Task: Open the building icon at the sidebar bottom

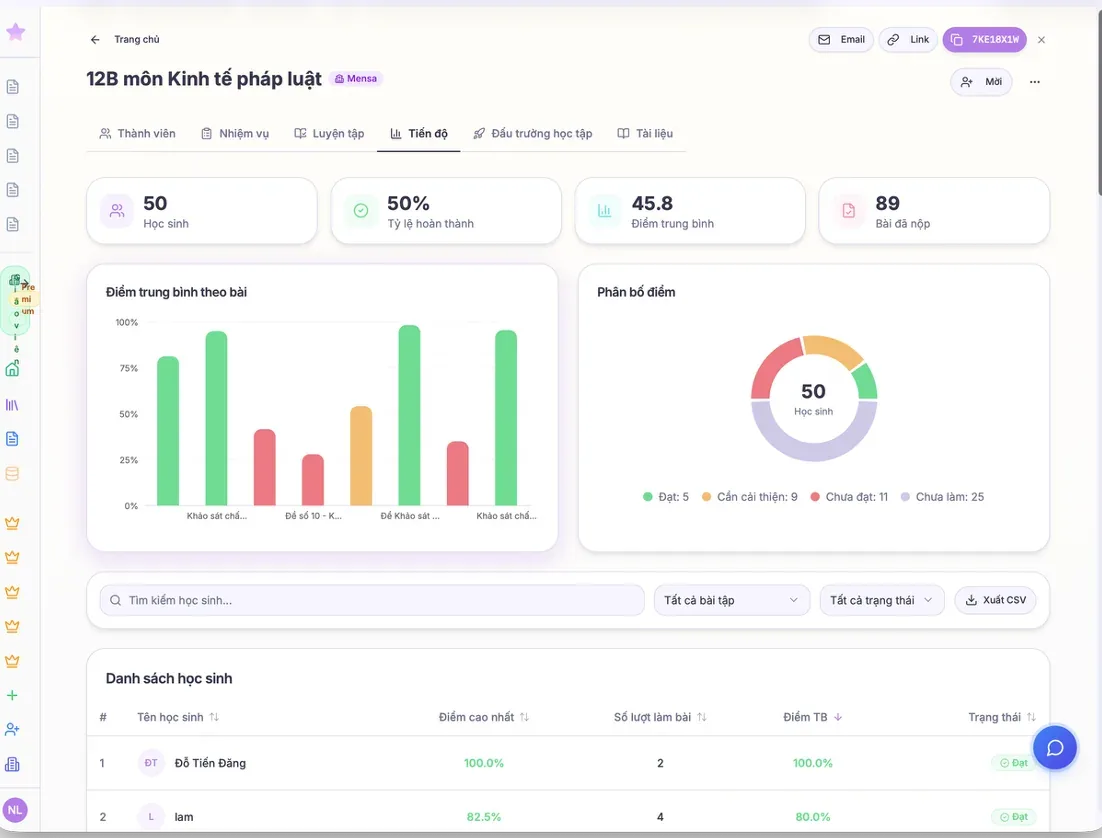Action: [12, 764]
